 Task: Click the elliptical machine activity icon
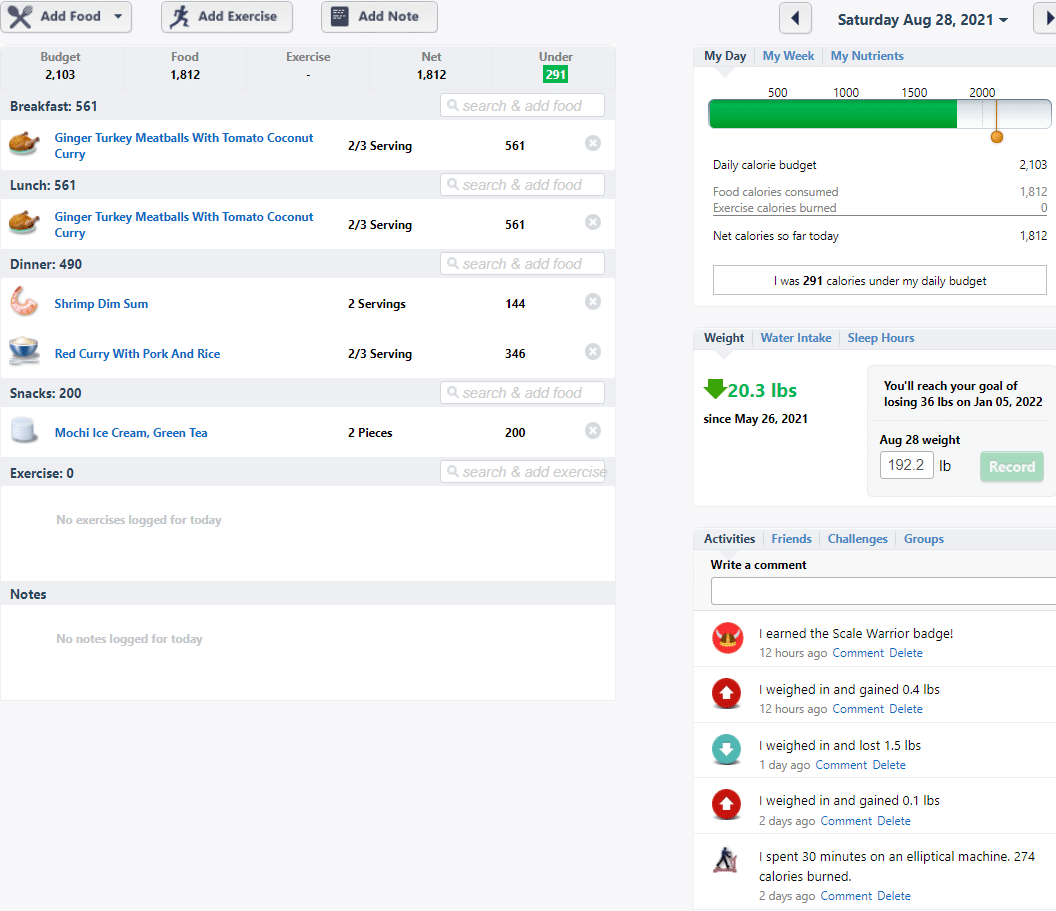(x=725, y=860)
